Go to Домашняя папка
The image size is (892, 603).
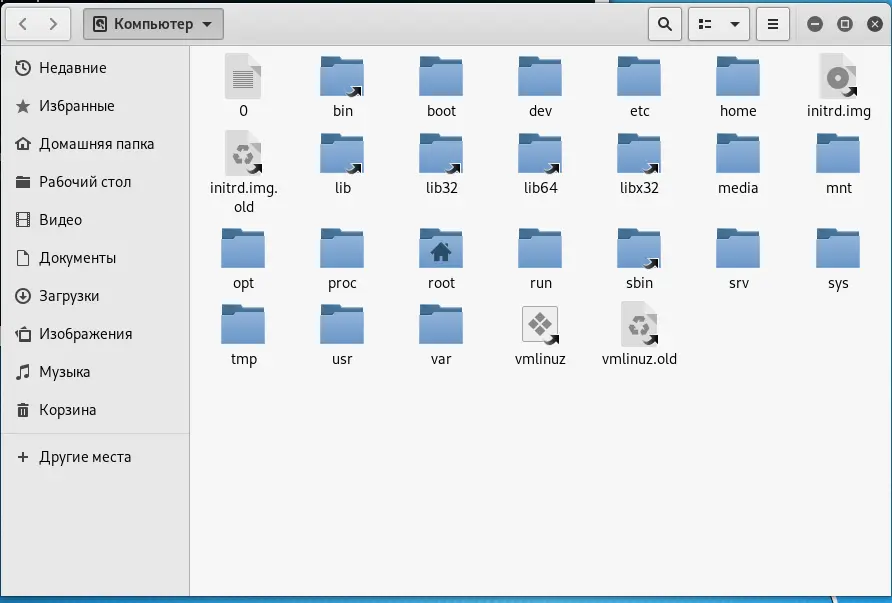tap(95, 144)
